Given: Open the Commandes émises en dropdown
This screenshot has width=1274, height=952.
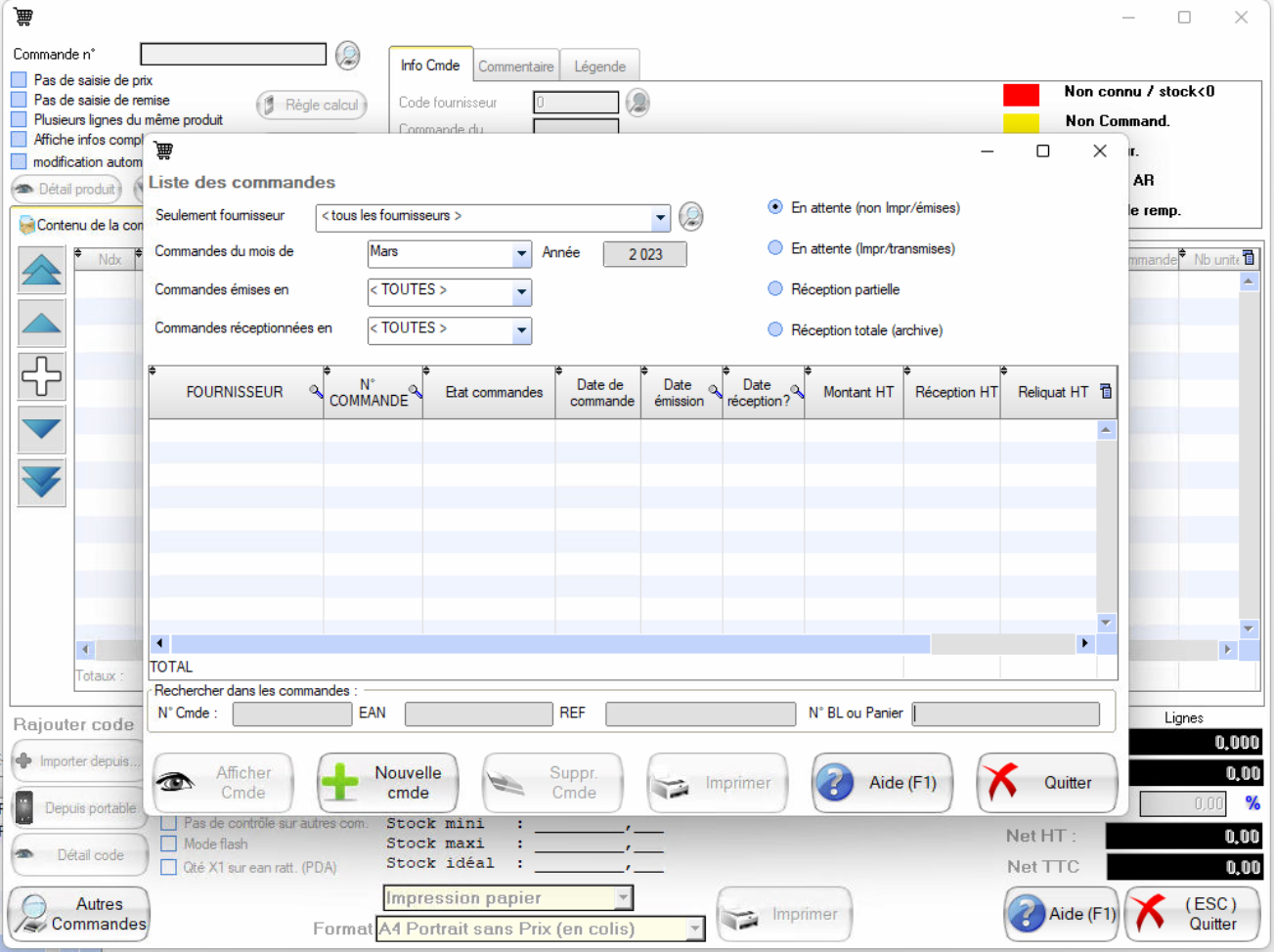Looking at the screenshot, I should (x=521, y=292).
